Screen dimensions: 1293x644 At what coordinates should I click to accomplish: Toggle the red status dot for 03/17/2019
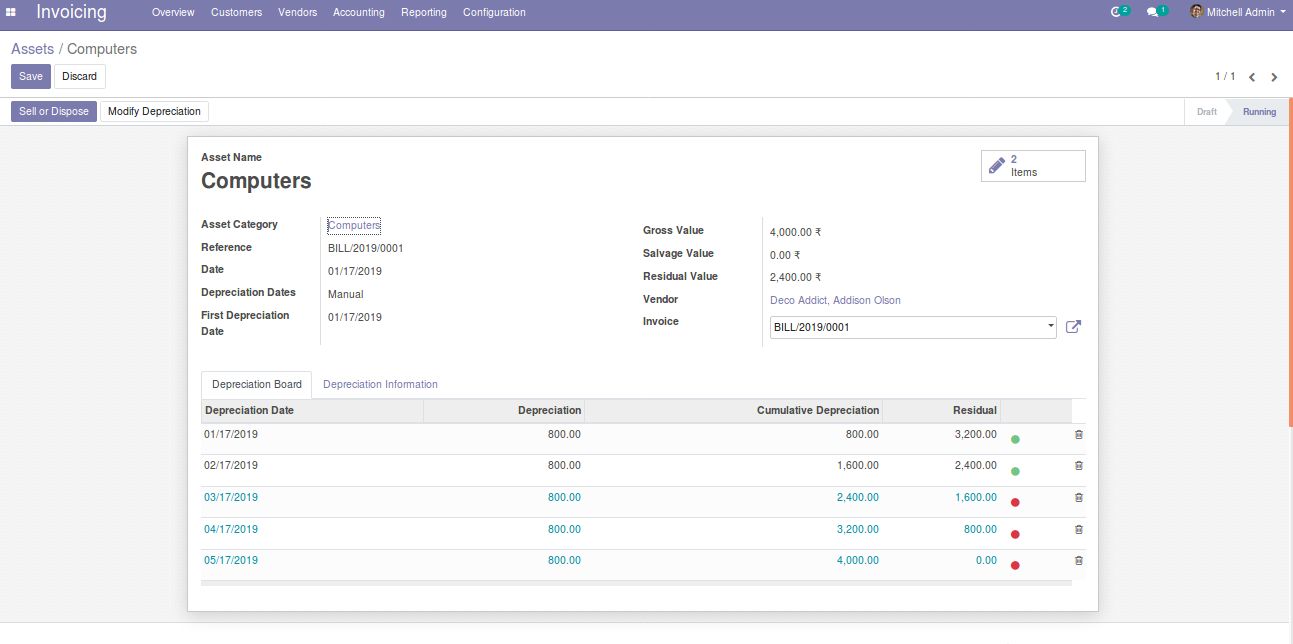click(x=1015, y=502)
